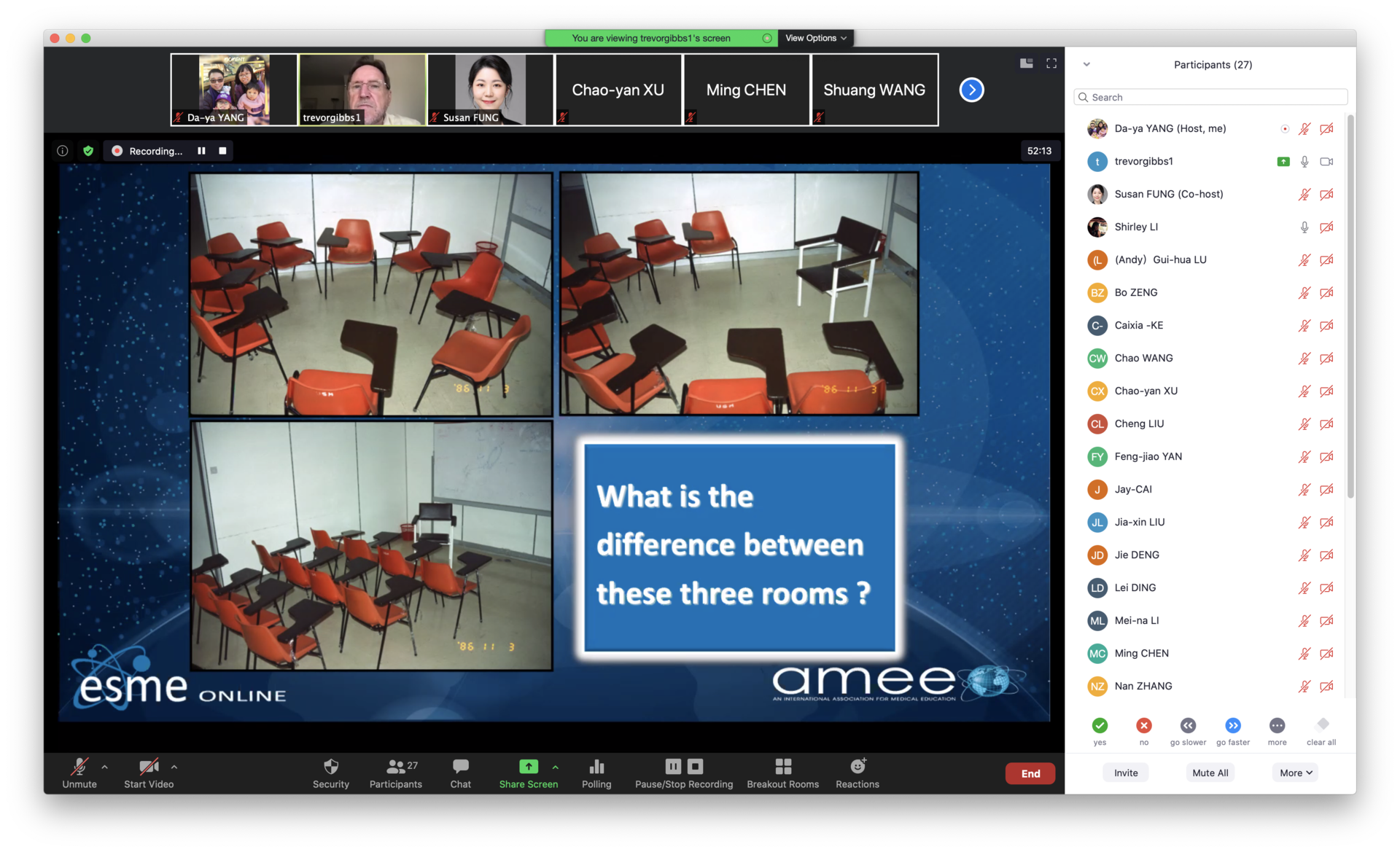The height and width of the screenshot is (852, 1400).
Task: Select Jia-xin LIU in participants list
Action: 1210,523
